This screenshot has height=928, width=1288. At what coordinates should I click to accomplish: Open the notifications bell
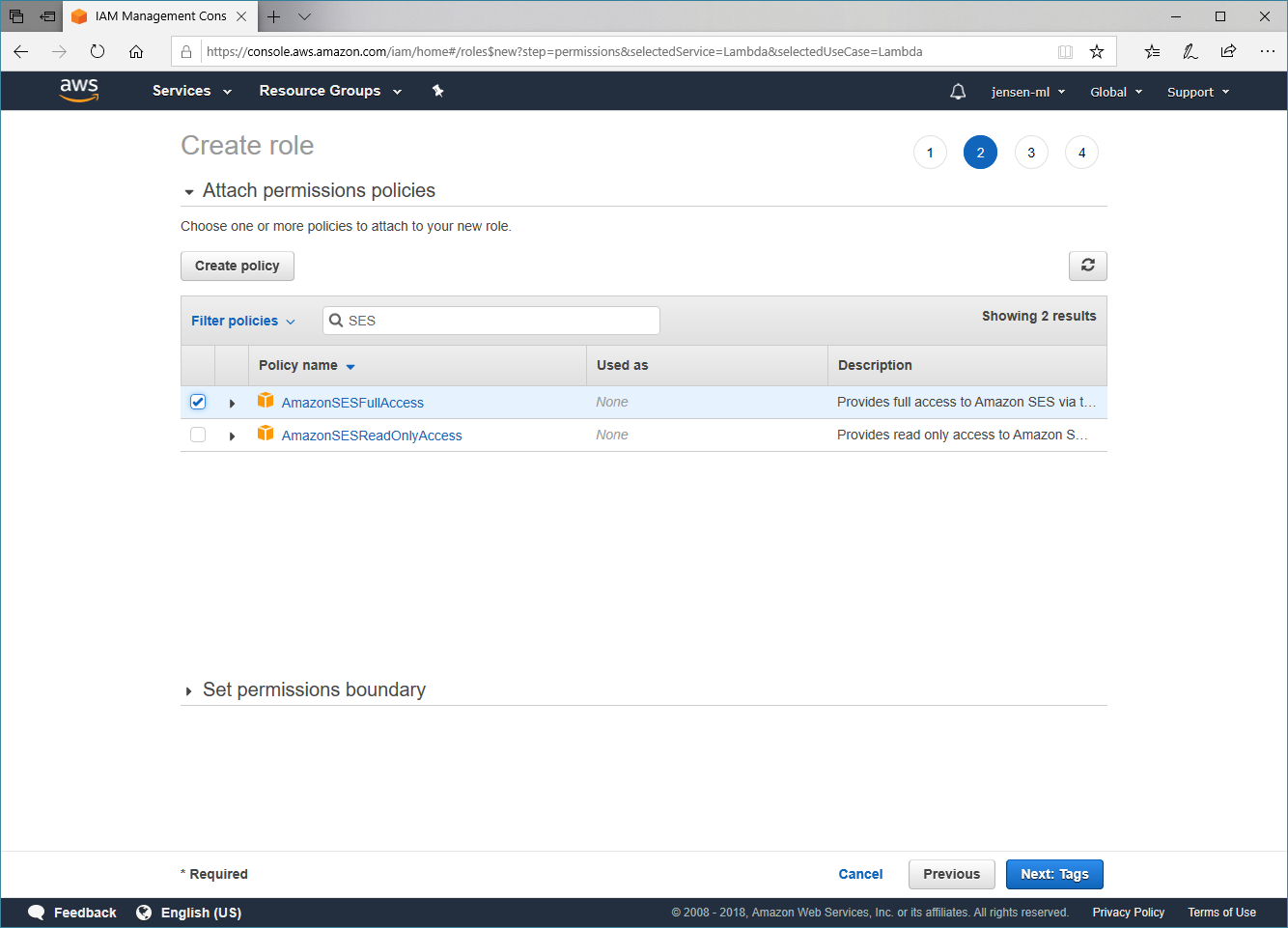[x=958, y=92]
